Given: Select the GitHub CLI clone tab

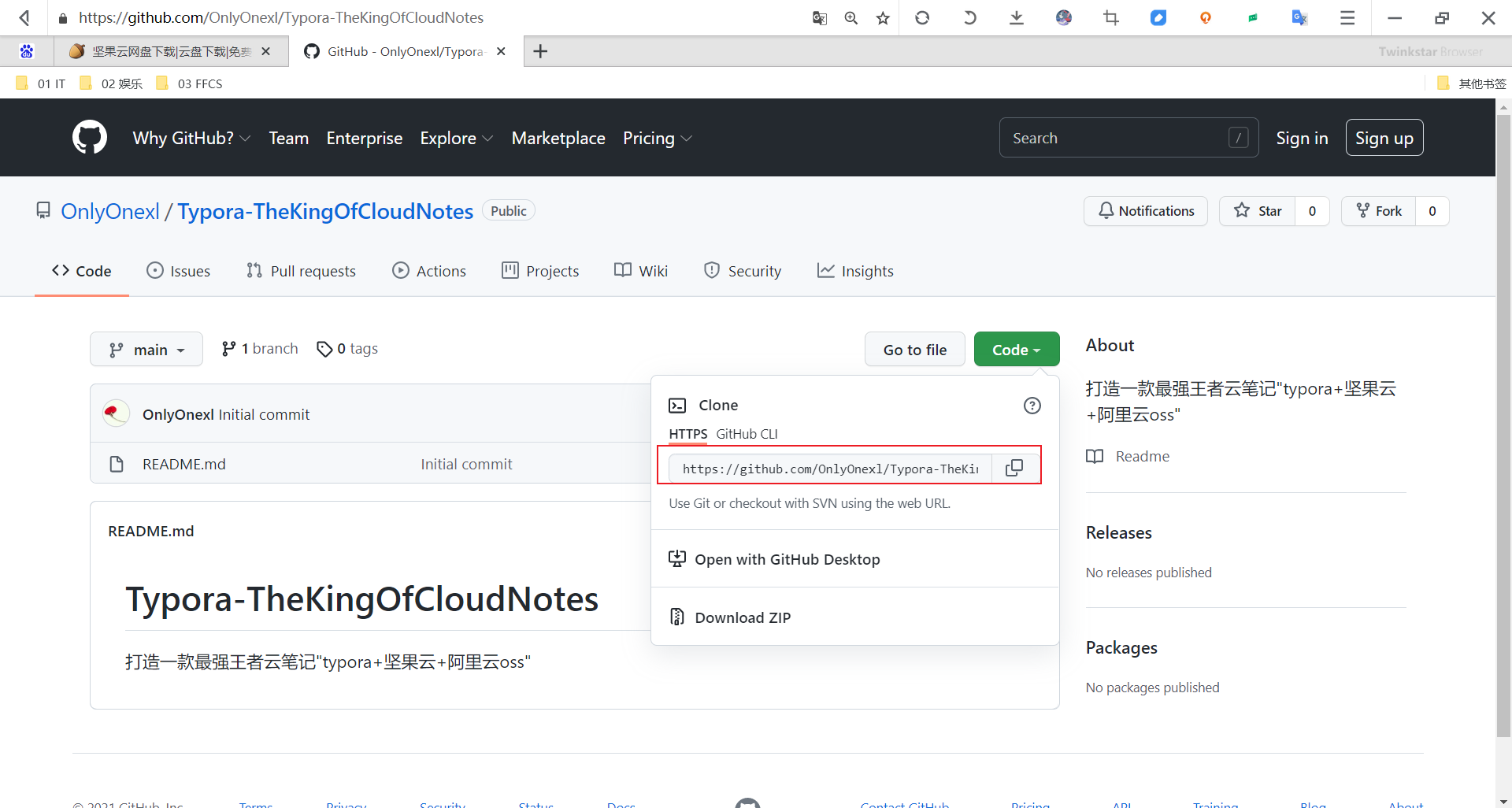Looking at the screenshot, I should click(x=747, y=434).
